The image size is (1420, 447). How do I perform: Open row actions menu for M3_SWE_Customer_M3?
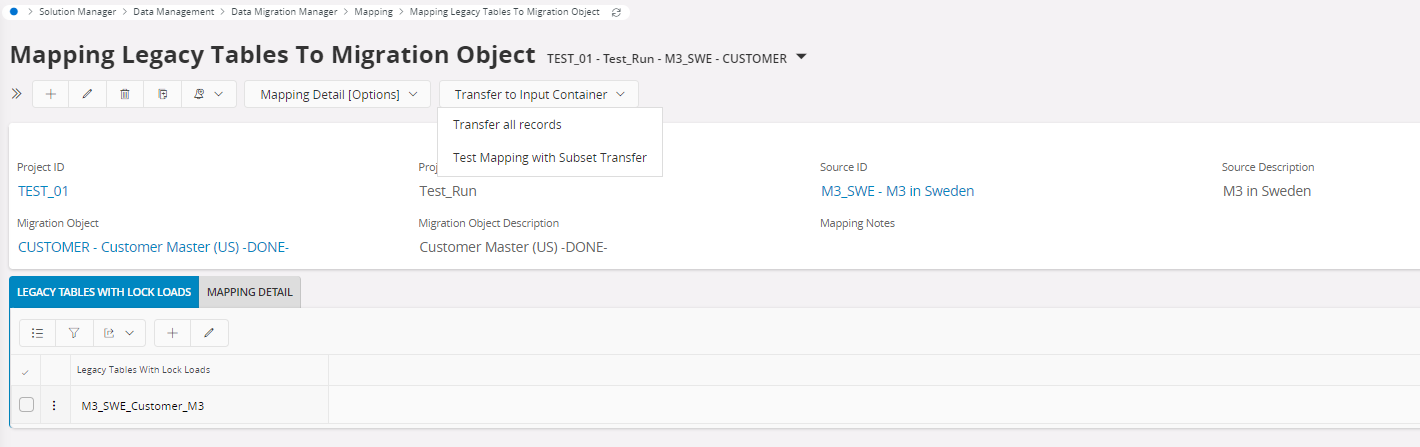pos(54,406)
